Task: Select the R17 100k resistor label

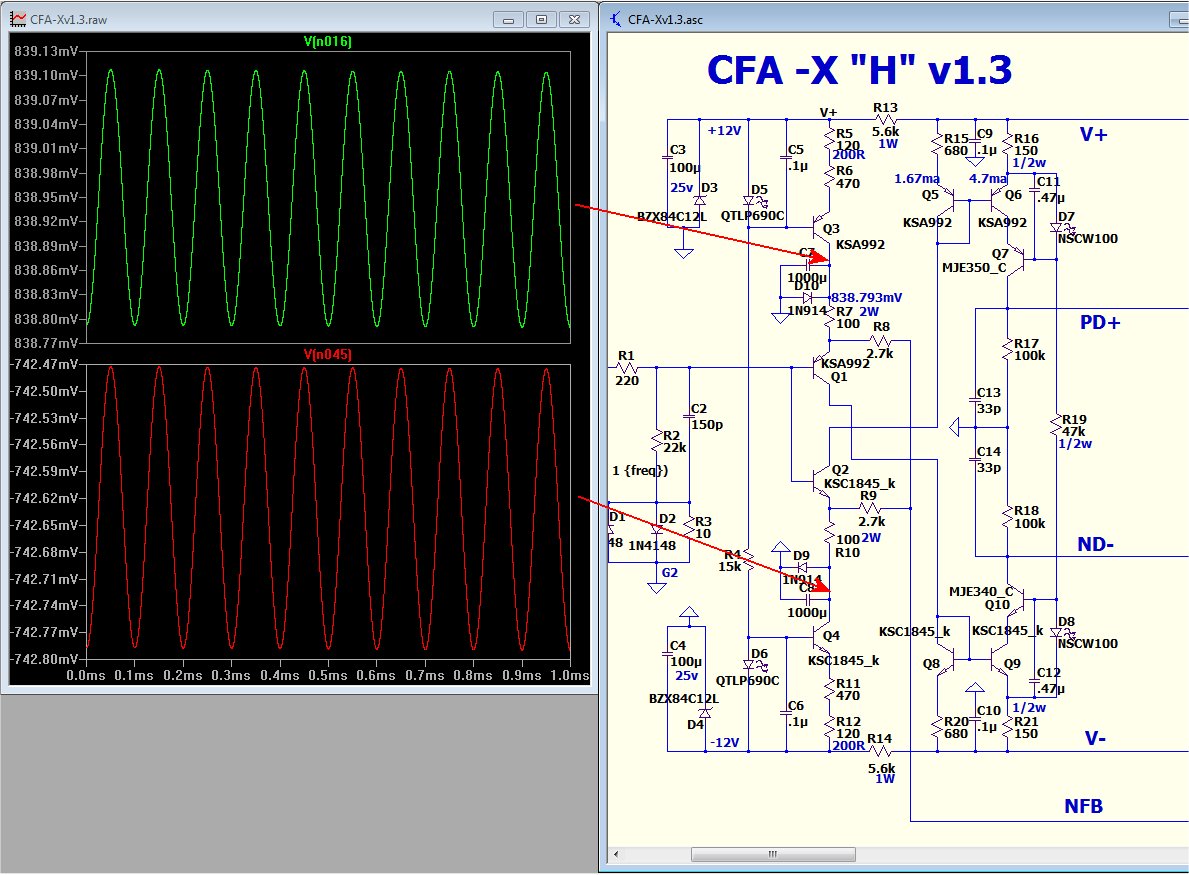Action: (x=1030, y=350)
